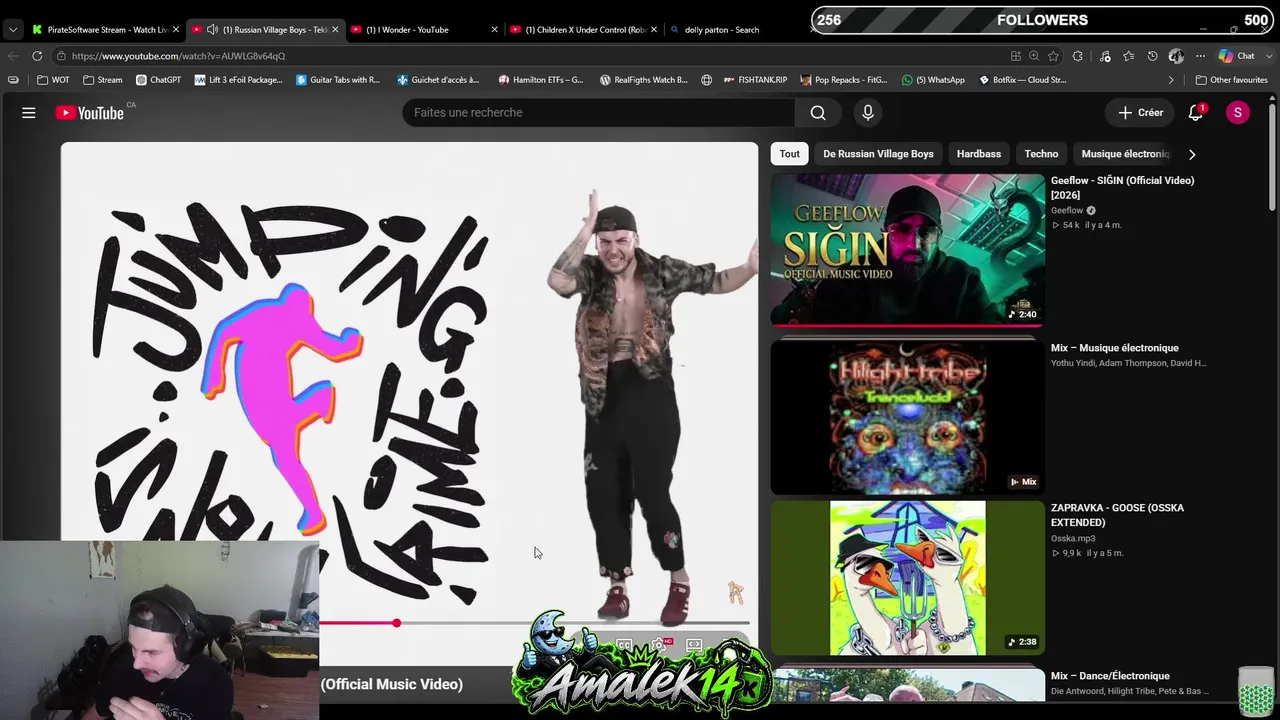Open YouTube notifications bell

coord(1196,113)
